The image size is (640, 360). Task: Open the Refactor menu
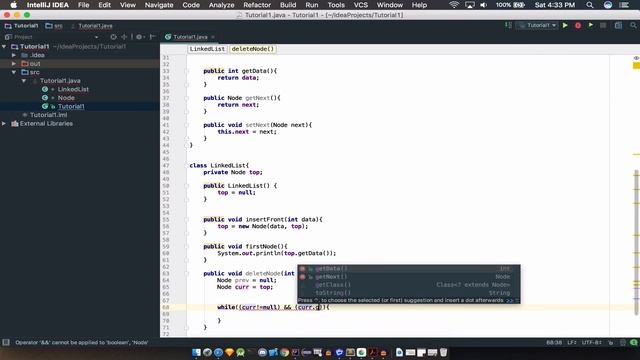257,5
